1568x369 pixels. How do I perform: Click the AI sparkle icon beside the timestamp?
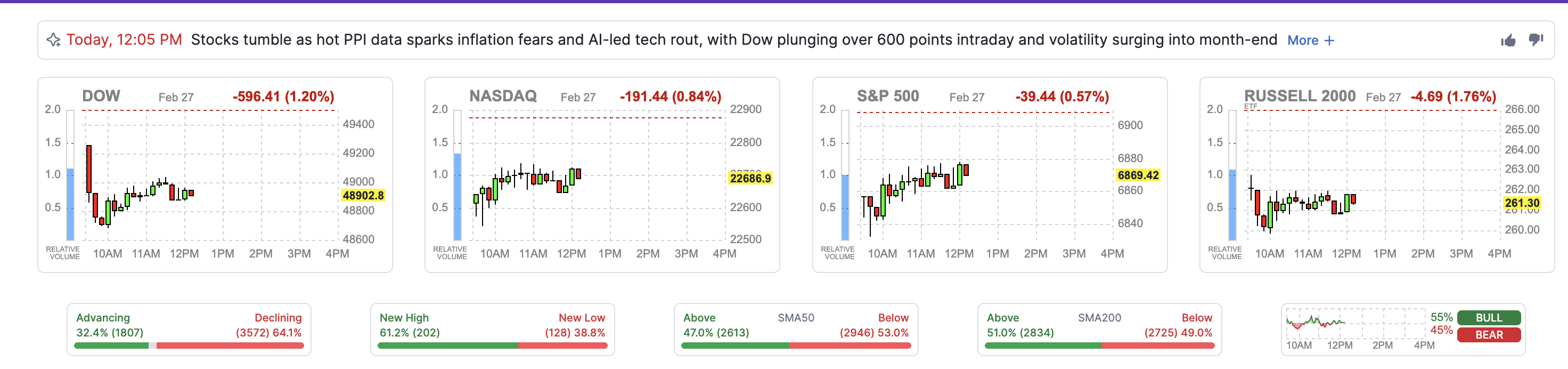pos(55,38)
